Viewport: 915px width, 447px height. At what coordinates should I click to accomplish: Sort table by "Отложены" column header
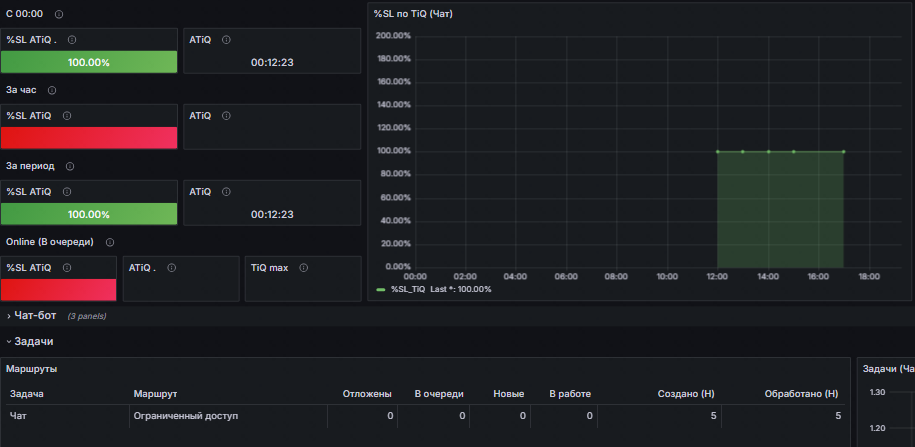[x=367, y=394]
